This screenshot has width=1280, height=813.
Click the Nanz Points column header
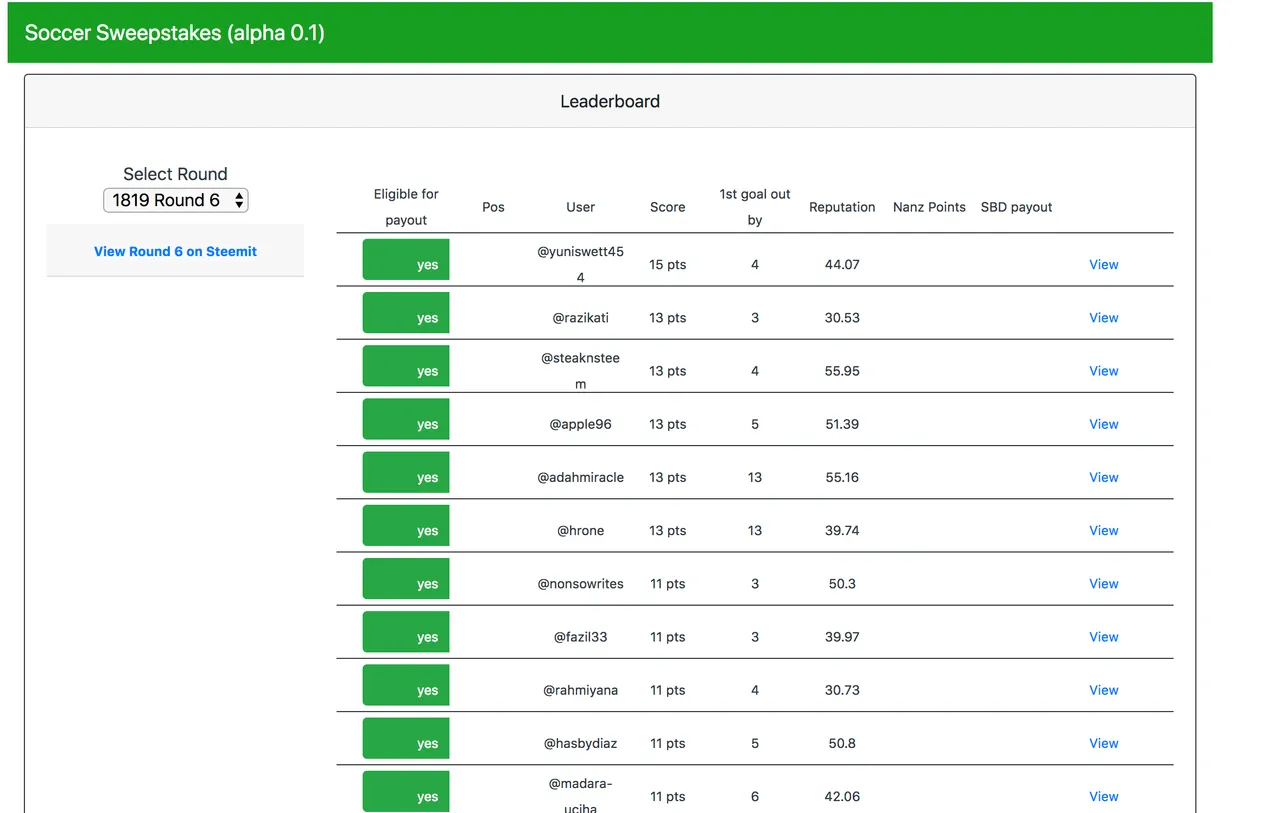[929, 207]
